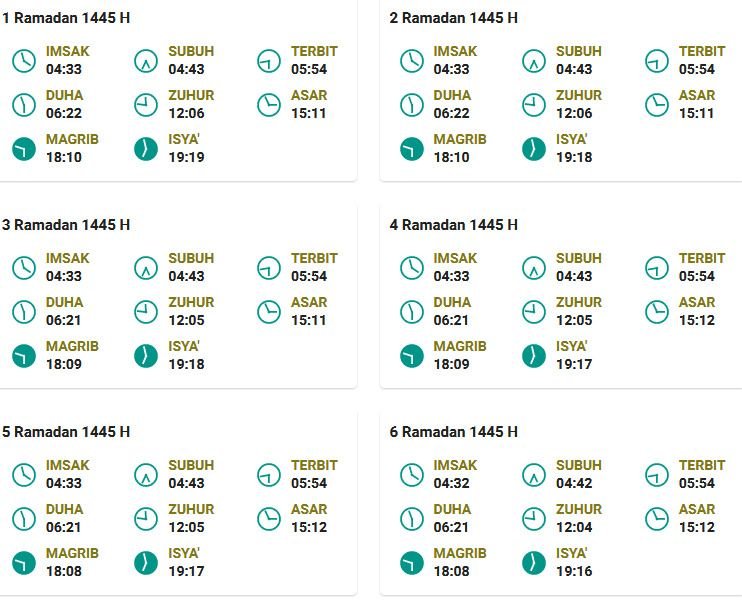Click Isya' time 19:18 on 2 Ramadan
The height and width of the screenshot is (613, 742).
tap(574, 158)
